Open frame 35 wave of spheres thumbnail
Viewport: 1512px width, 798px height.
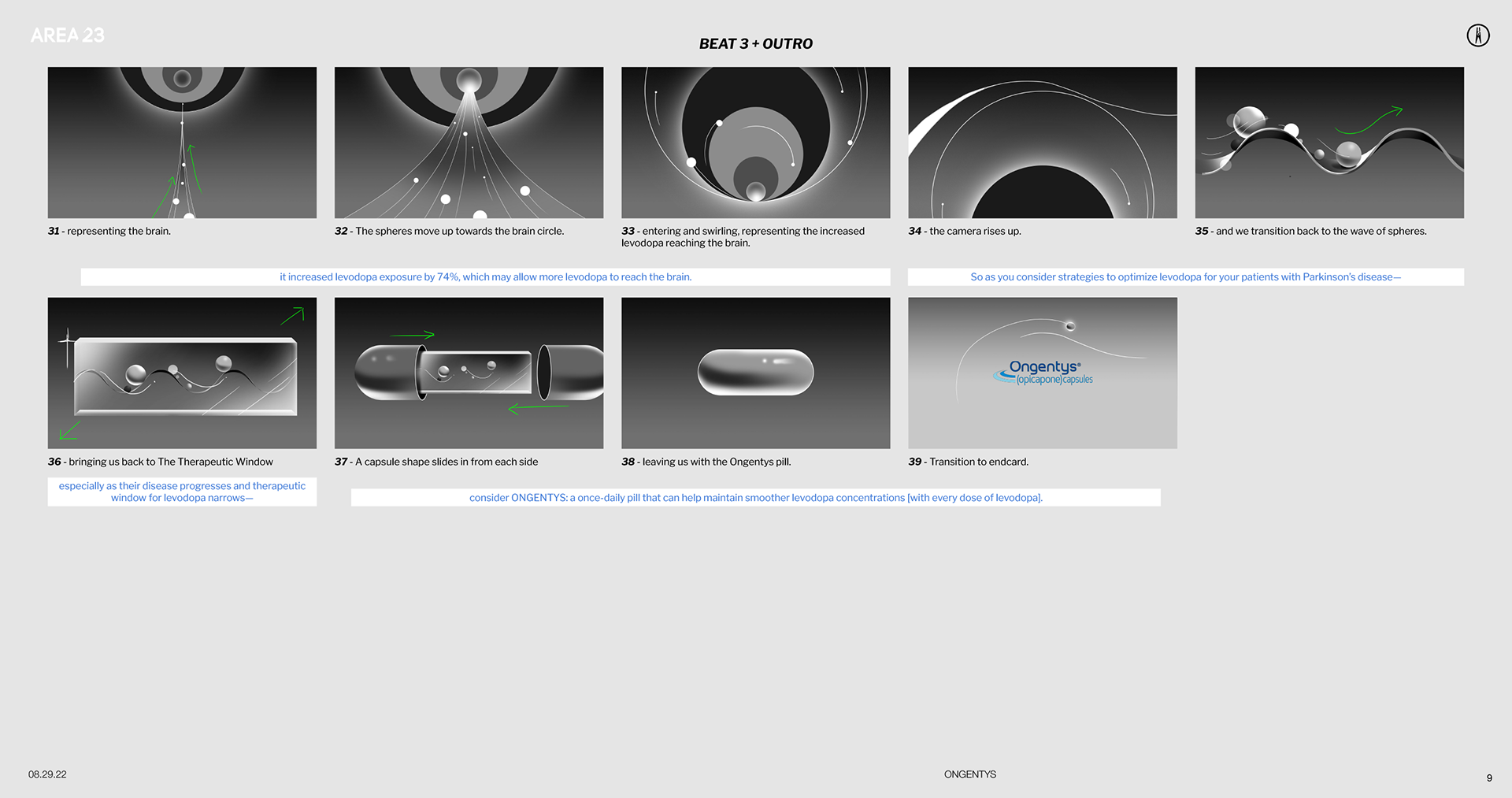pos(1329,143)
